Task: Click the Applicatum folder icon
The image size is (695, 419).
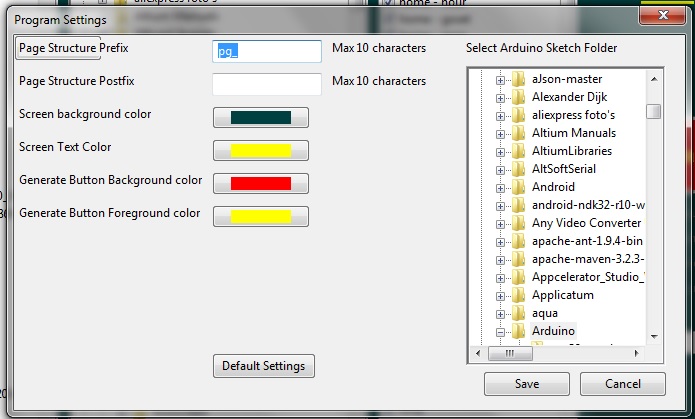Action: click(x=518, y=295)
